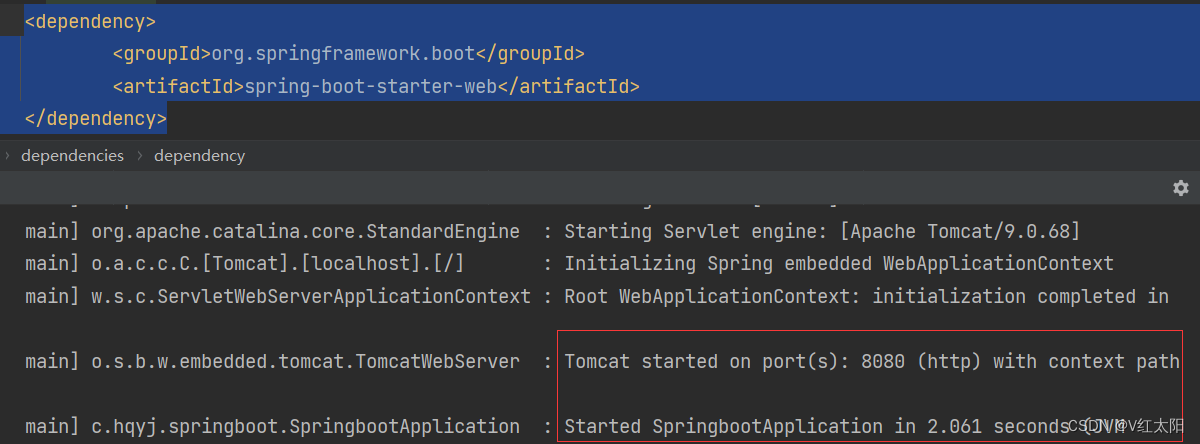Select the 'dependency' breadcrumb item
1200x444 pixels.
pos(199,156)
